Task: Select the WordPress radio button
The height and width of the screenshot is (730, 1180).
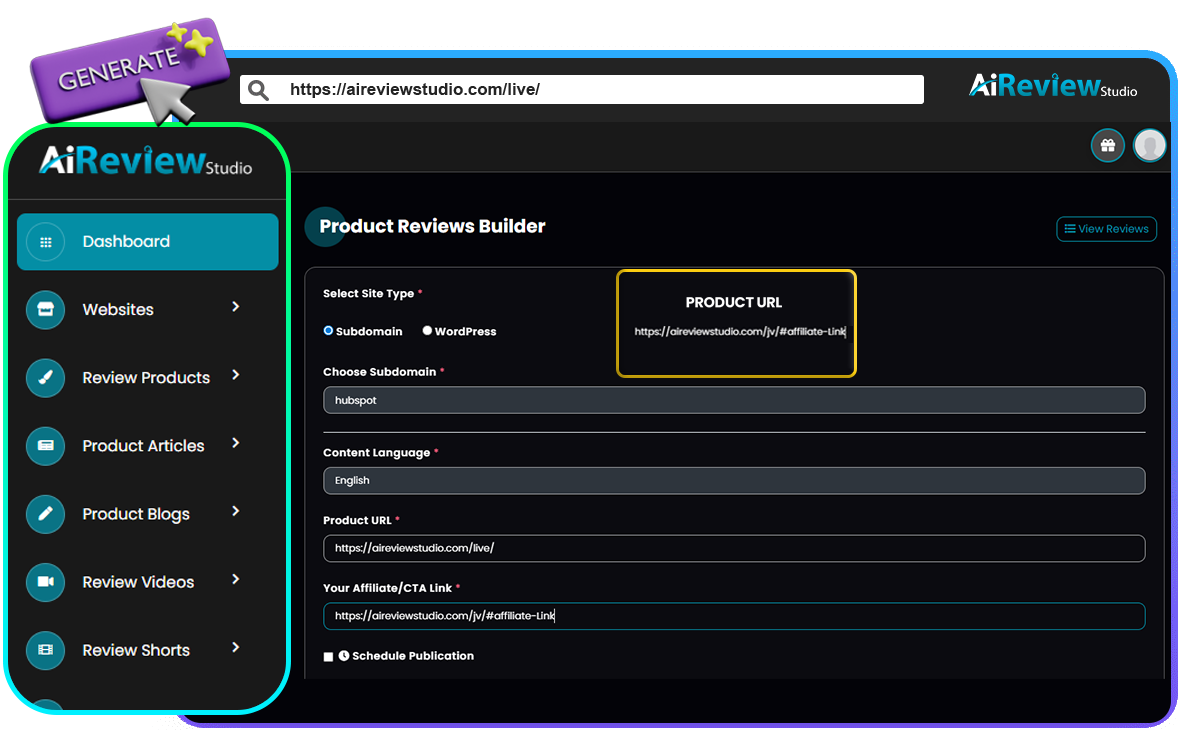Action: tap(428, 330)
